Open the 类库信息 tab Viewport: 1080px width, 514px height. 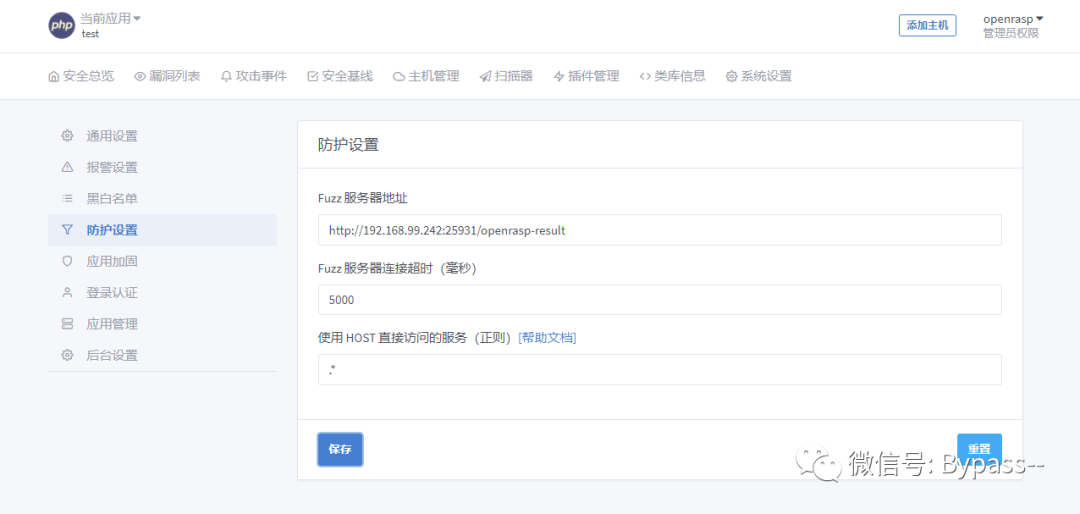point(672,76)
